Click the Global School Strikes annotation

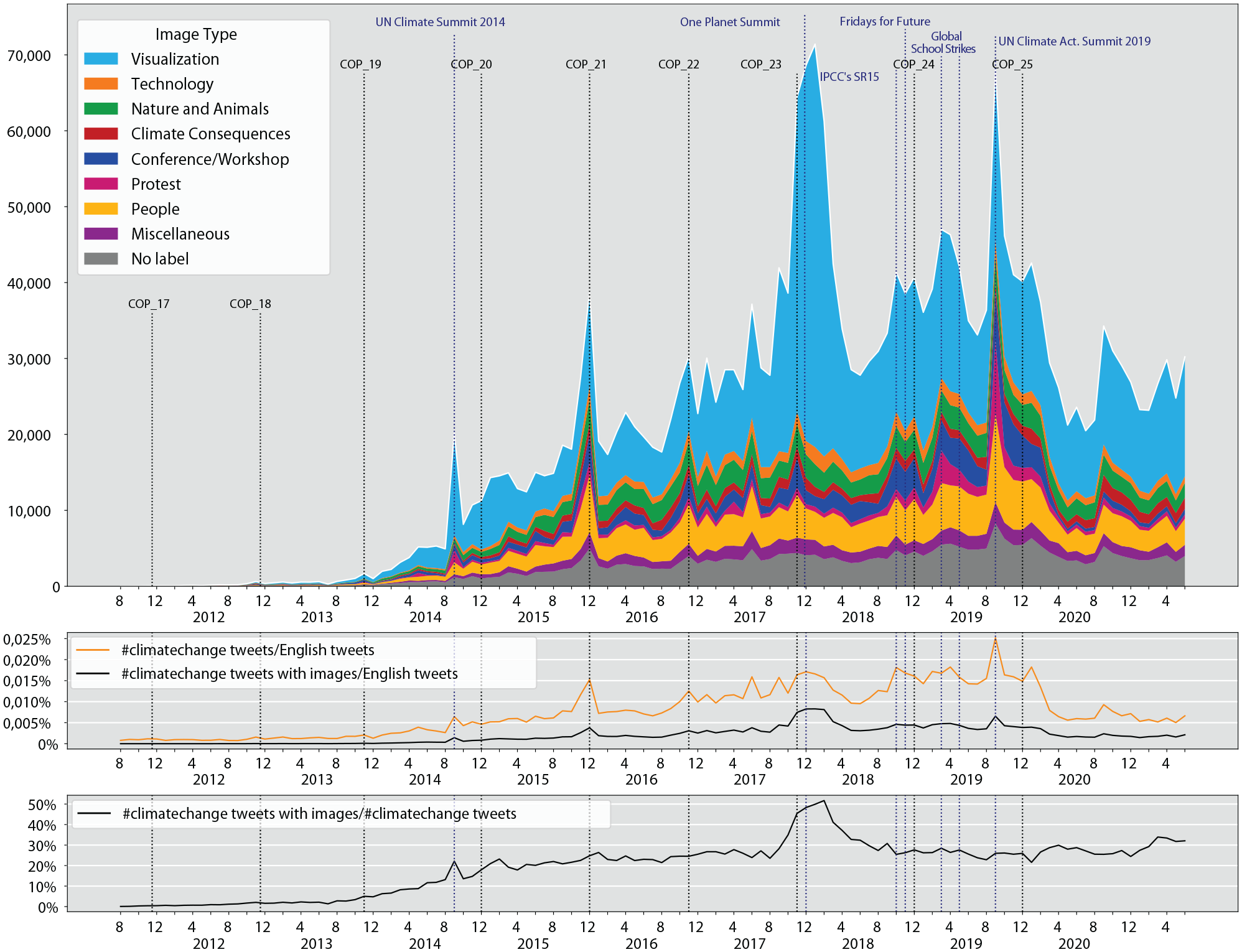(x=943, y=42)
